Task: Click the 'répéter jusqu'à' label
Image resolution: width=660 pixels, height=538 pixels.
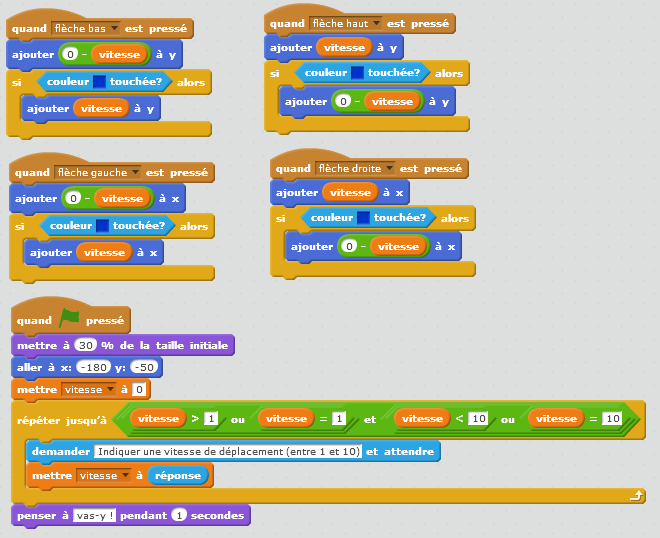Action: (x=61, y=421)
